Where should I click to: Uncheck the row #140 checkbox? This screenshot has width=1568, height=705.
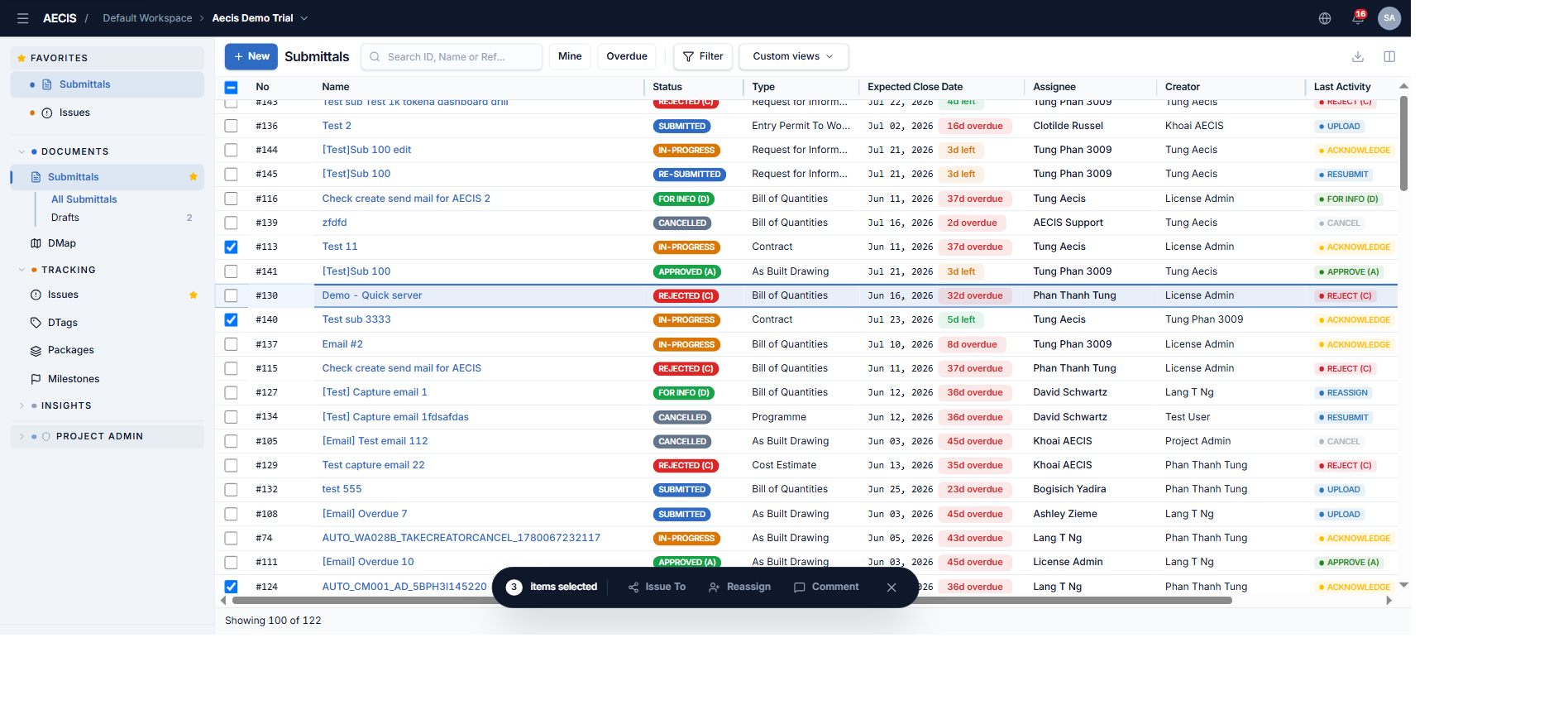click(232, 319)
